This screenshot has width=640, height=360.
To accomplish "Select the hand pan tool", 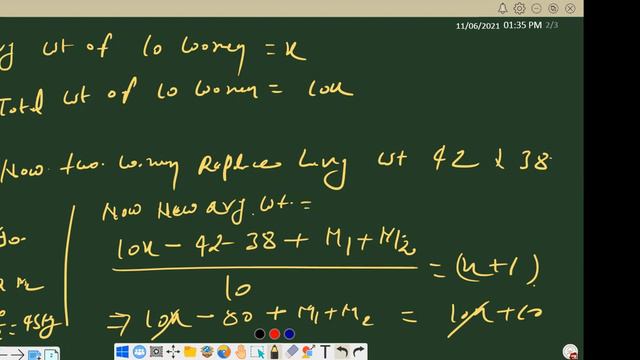I will (x=241, y=352).
